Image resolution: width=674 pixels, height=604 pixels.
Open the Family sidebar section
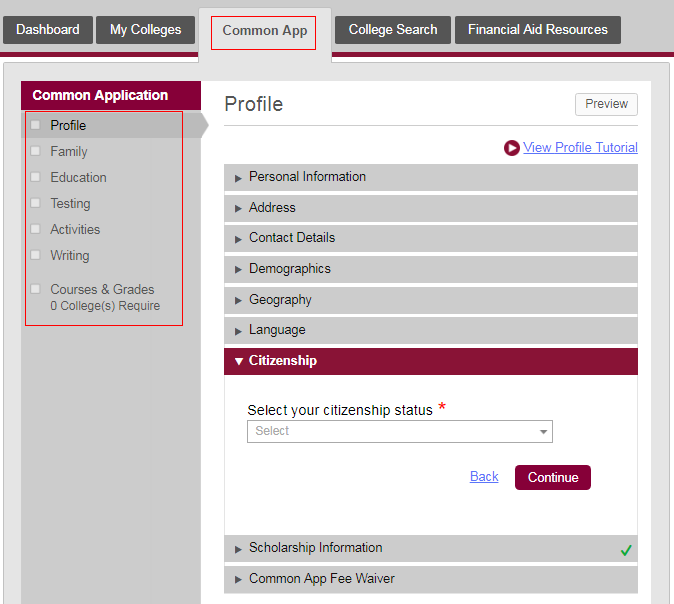click(69, 151)
